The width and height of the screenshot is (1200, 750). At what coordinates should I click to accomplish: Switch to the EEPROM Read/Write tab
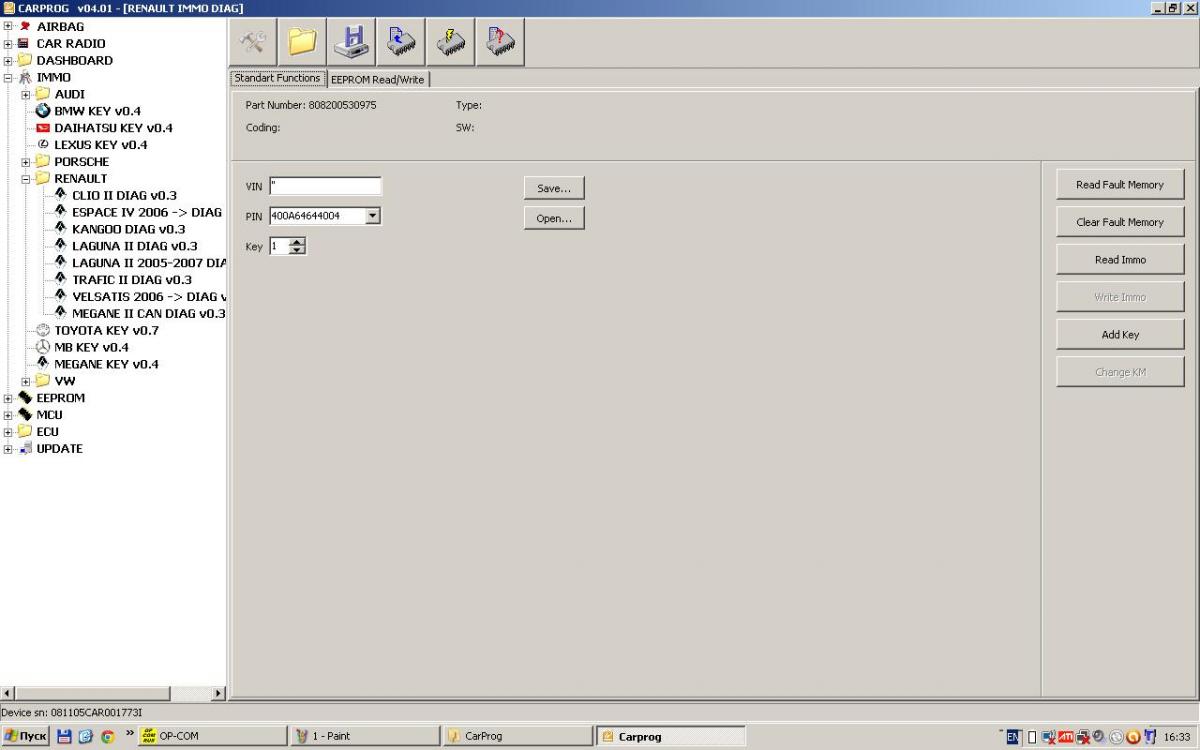coord(377,79)
